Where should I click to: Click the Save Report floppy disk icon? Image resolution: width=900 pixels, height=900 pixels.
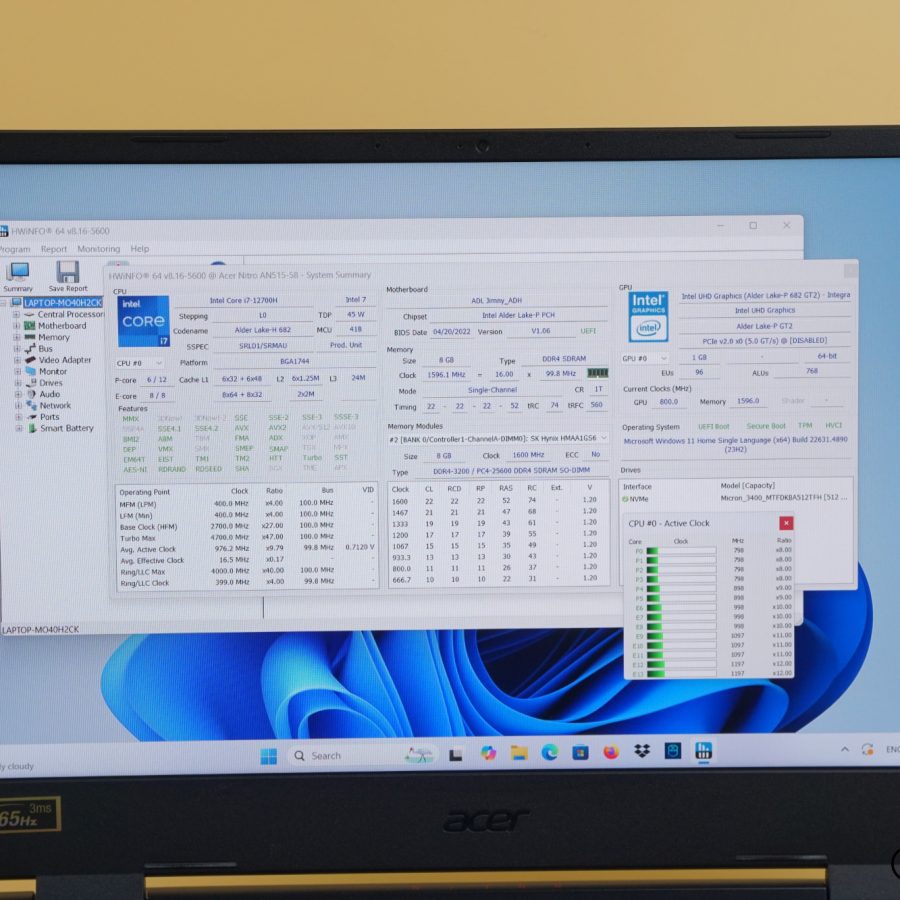click(68, 272)
